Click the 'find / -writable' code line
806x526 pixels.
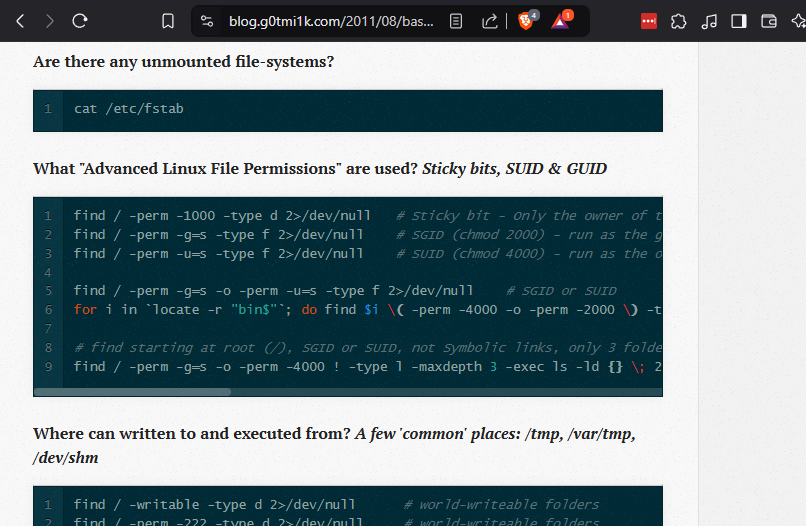(x=214, y=504)
